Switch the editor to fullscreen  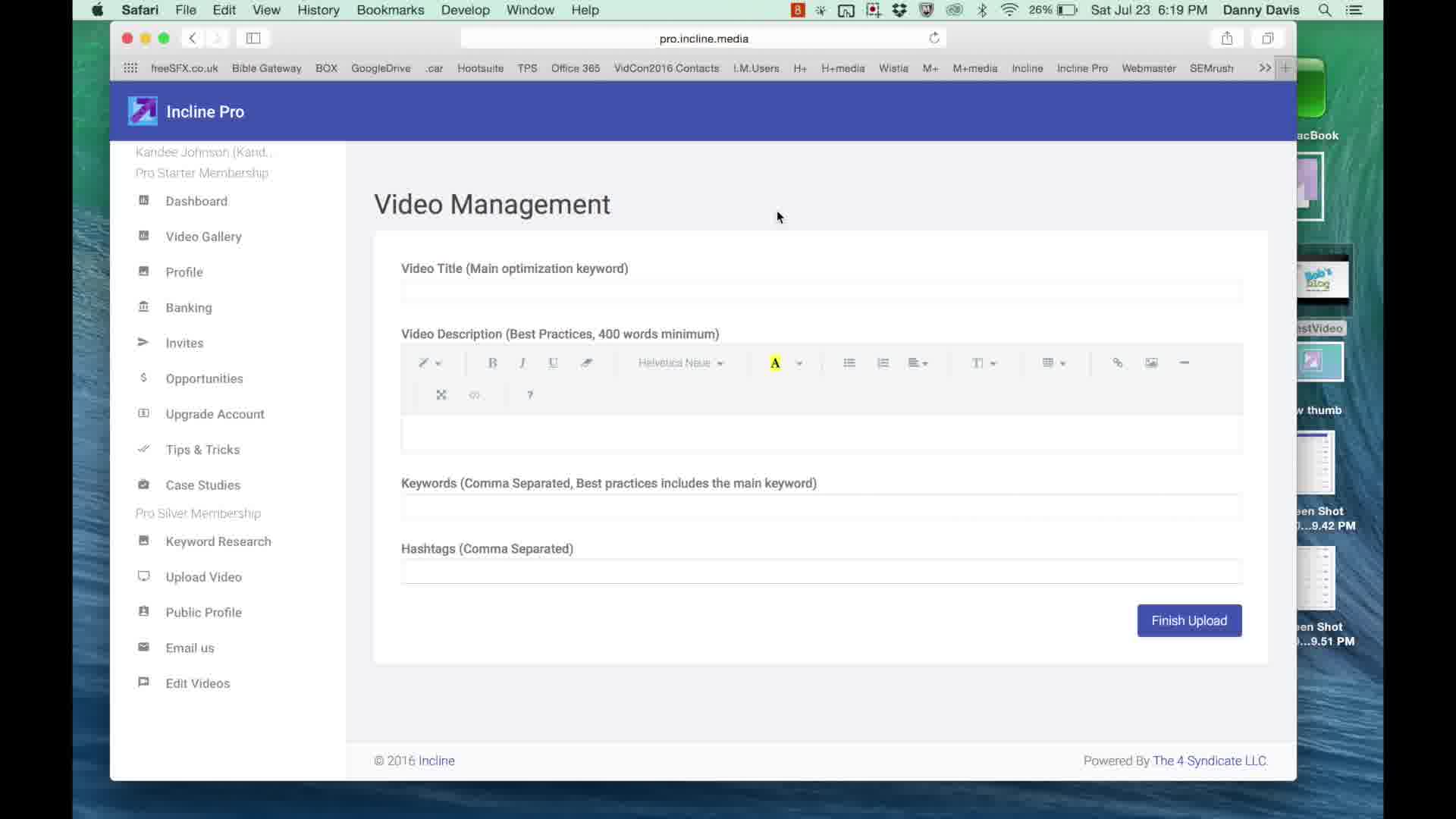coord(441,395)
